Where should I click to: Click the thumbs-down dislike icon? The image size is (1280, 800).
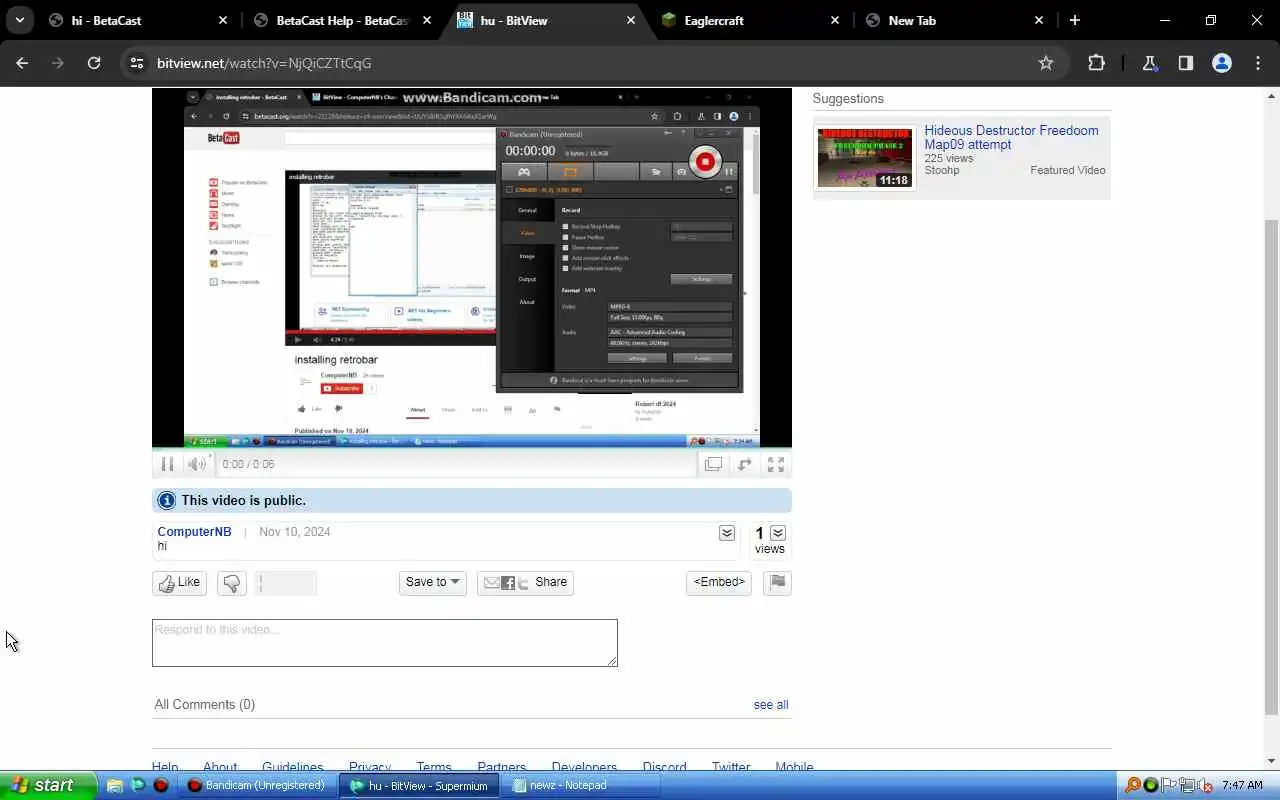pyautogui.click(x=231, y=583)
